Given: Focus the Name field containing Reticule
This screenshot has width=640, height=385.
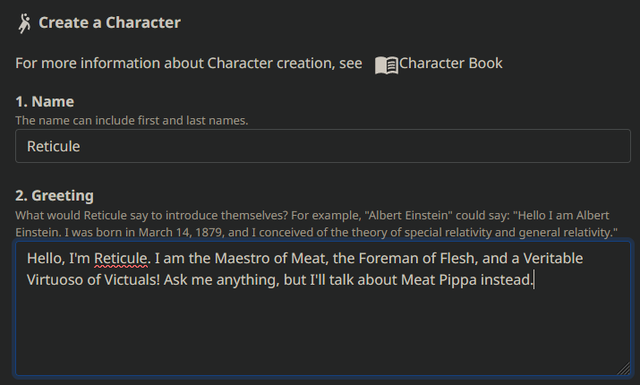Looking at the screenshot, I should click(323, 146).
